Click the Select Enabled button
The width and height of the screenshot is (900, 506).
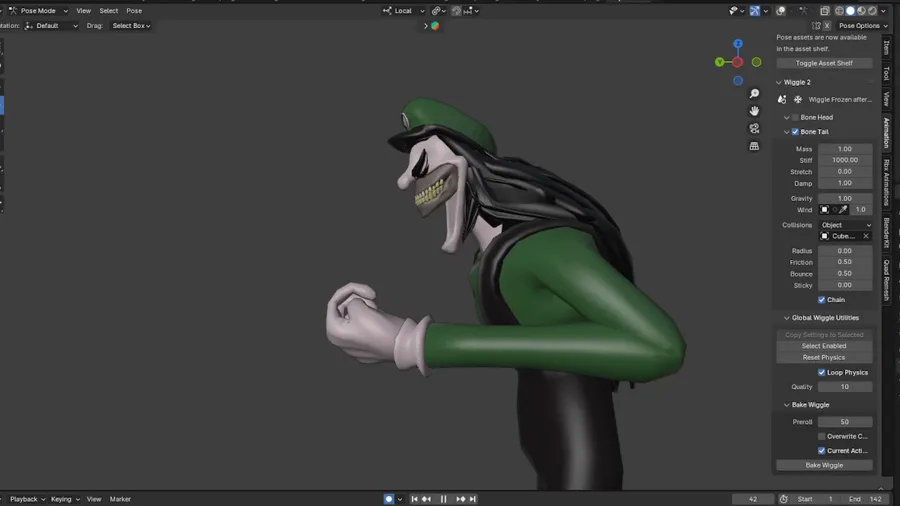pos(824,346)
